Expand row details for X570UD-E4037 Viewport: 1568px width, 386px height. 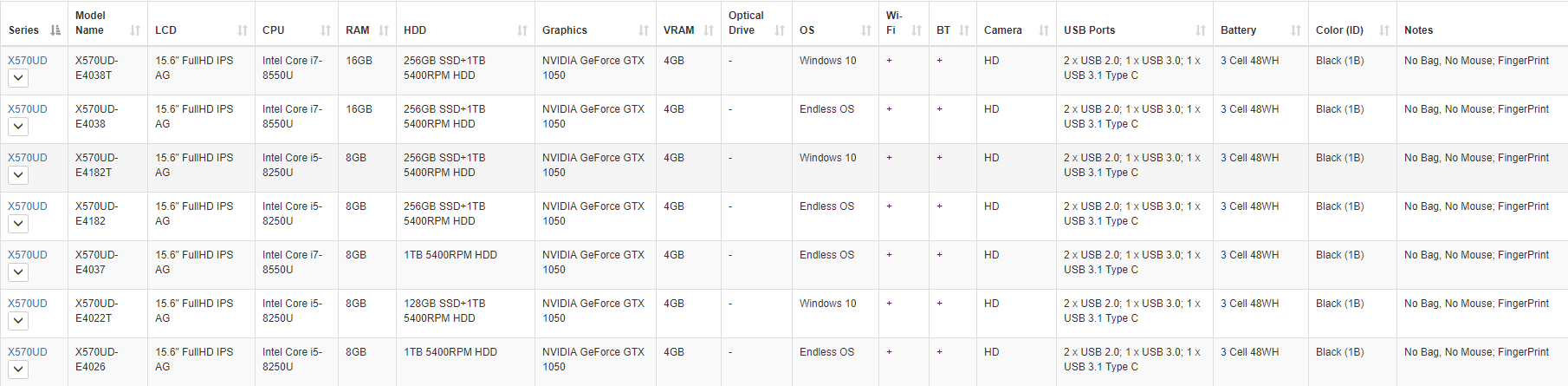tap(18, 272)
